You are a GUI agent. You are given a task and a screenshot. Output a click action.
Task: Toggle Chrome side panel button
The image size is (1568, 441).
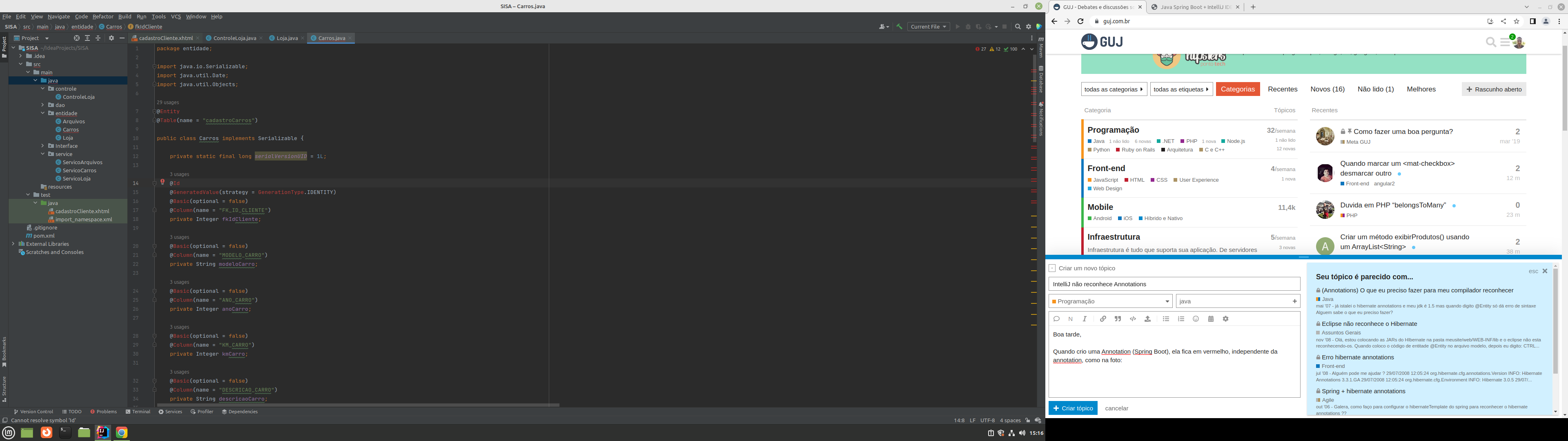(x=1532, y=21)
